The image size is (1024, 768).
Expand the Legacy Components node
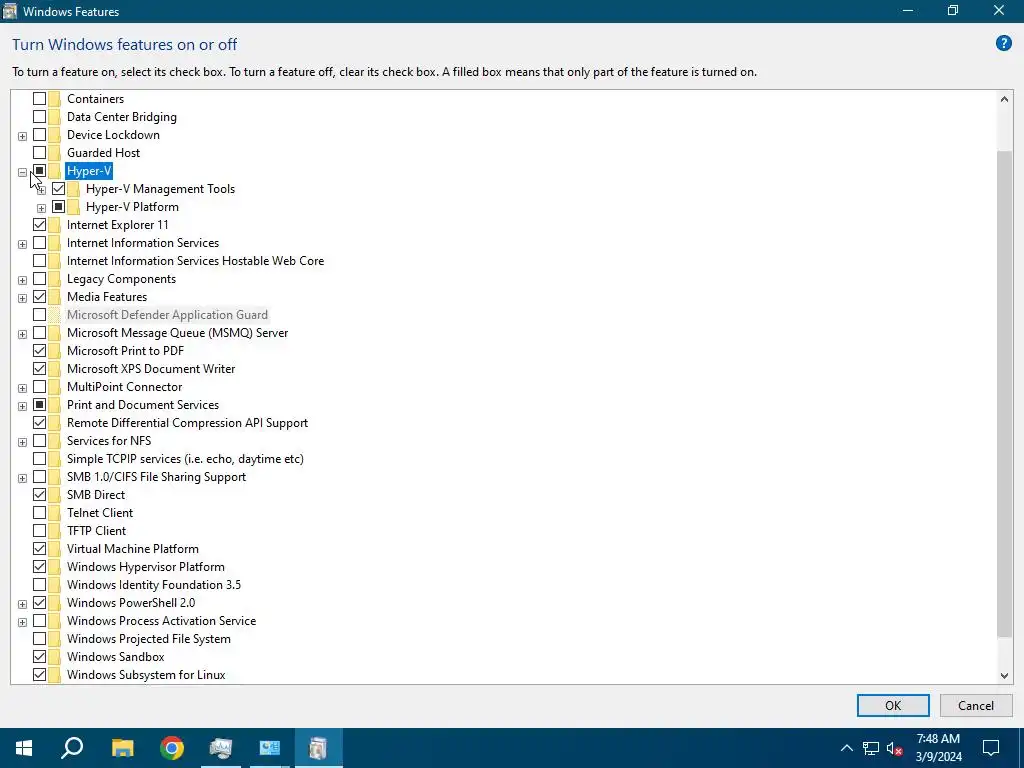[22, 280]
